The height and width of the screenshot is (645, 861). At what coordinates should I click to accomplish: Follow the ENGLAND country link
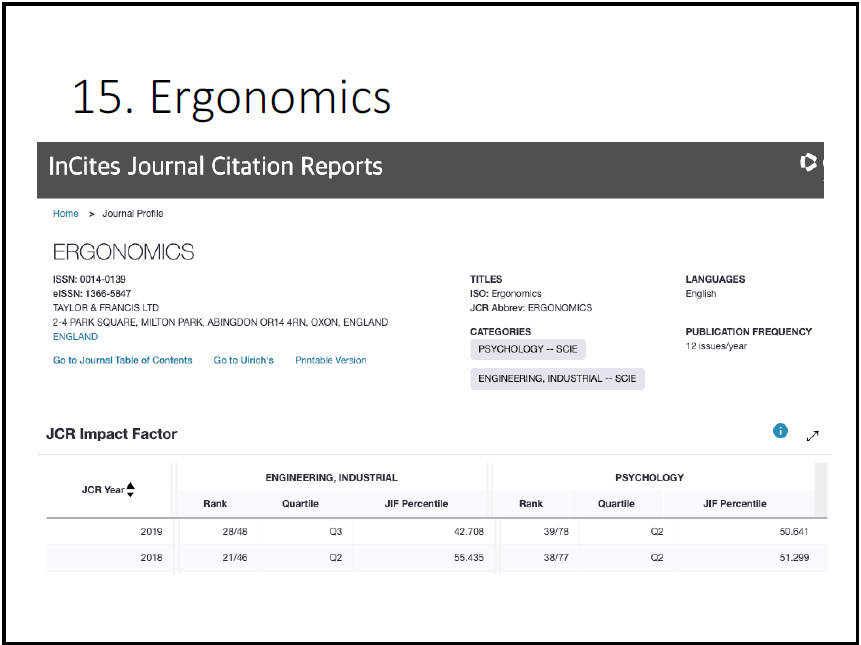[75, 337]
